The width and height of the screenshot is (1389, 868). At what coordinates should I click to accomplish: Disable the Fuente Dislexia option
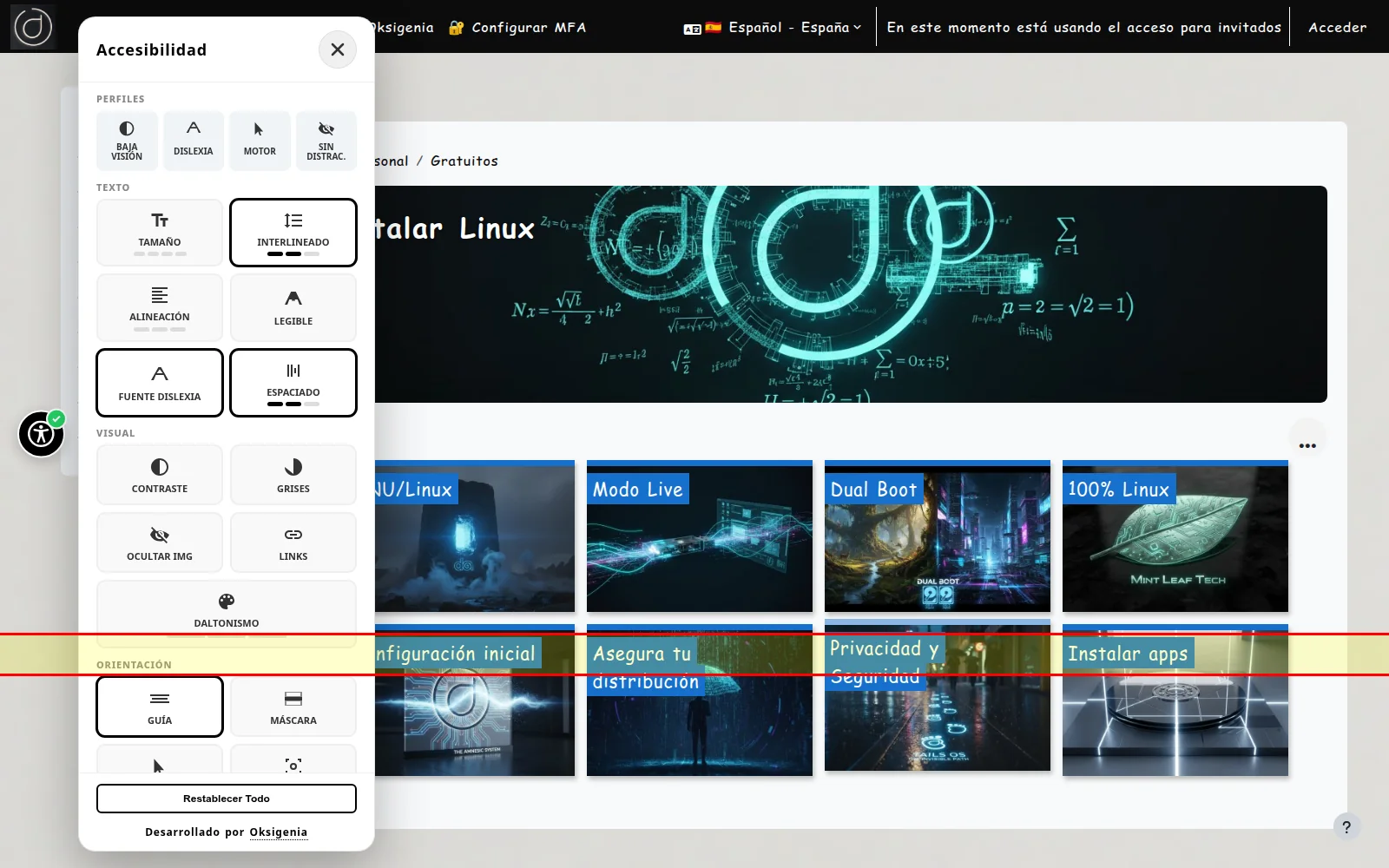[160, 383]
